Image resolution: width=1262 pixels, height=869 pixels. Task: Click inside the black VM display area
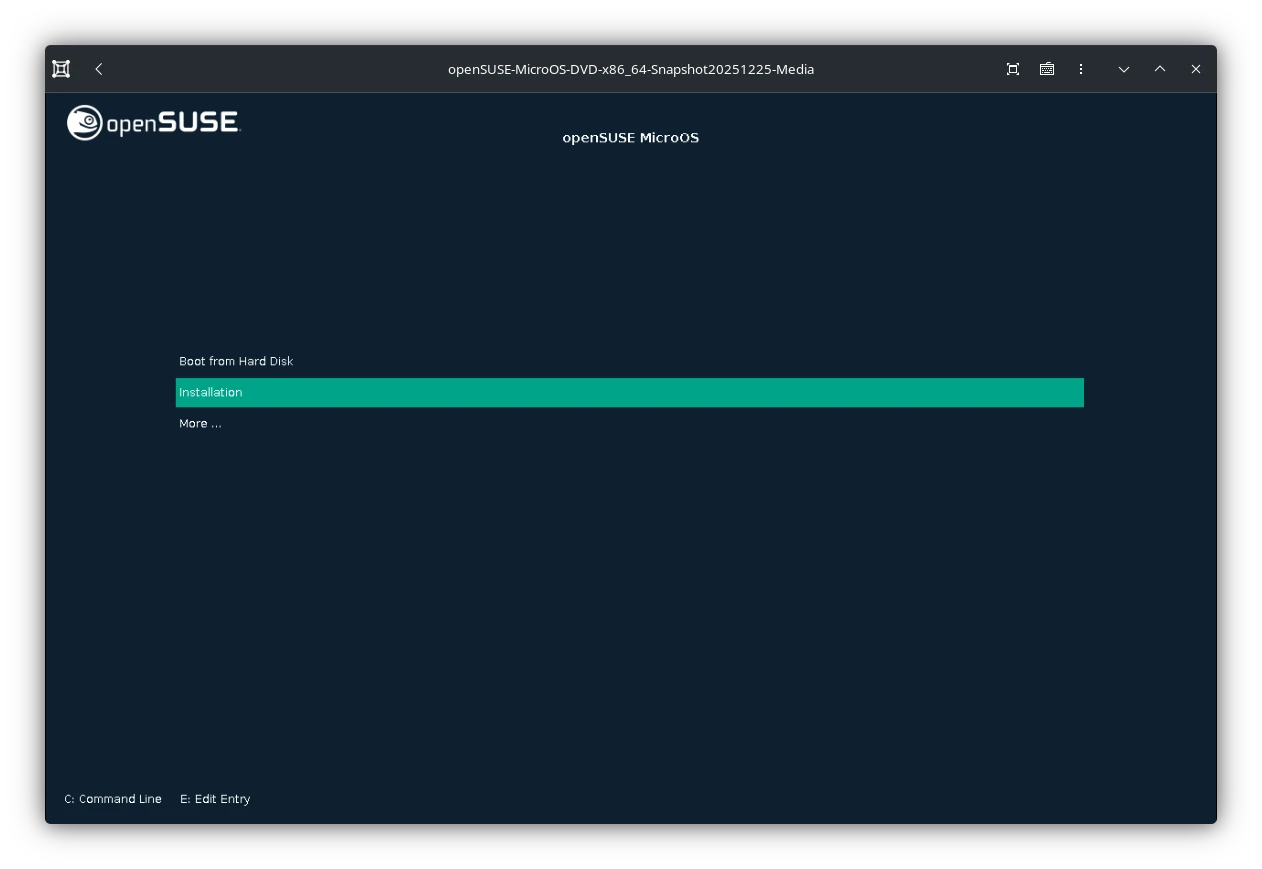click(x=630, y=600)
